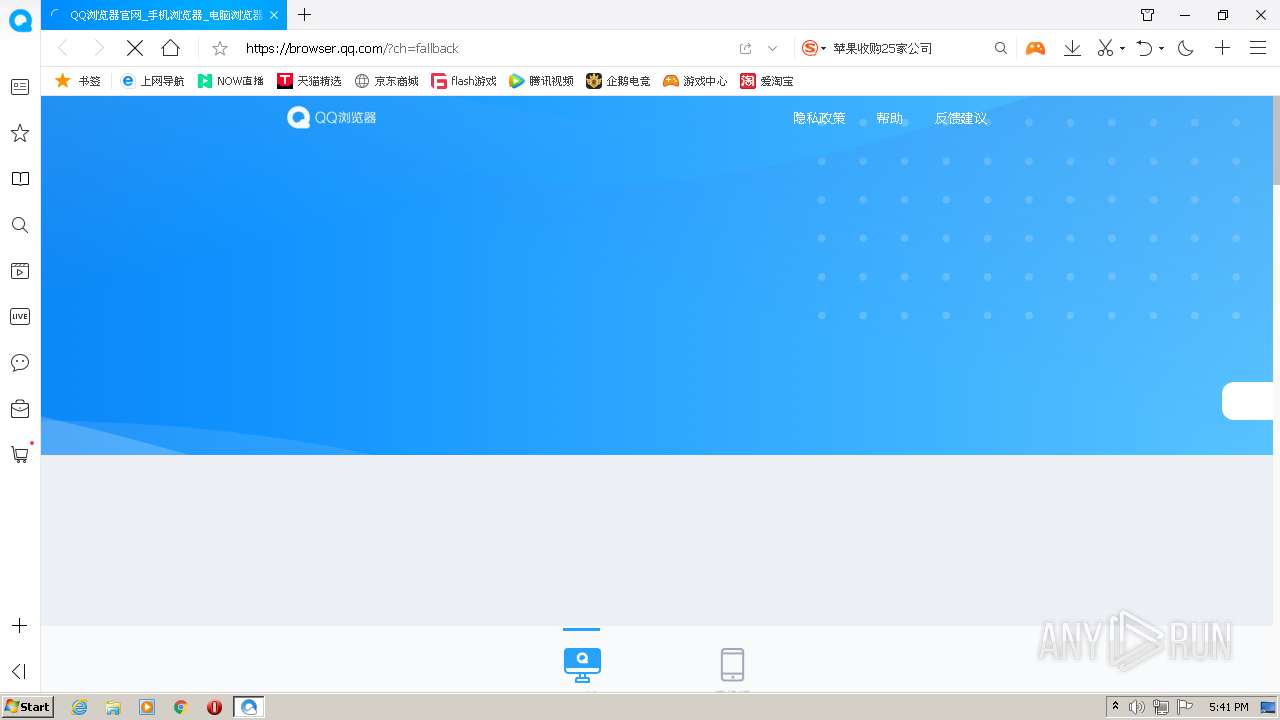Go to the home page
Screen dimensions: 1280x720
pyautogui.click(x=171, y=48)
